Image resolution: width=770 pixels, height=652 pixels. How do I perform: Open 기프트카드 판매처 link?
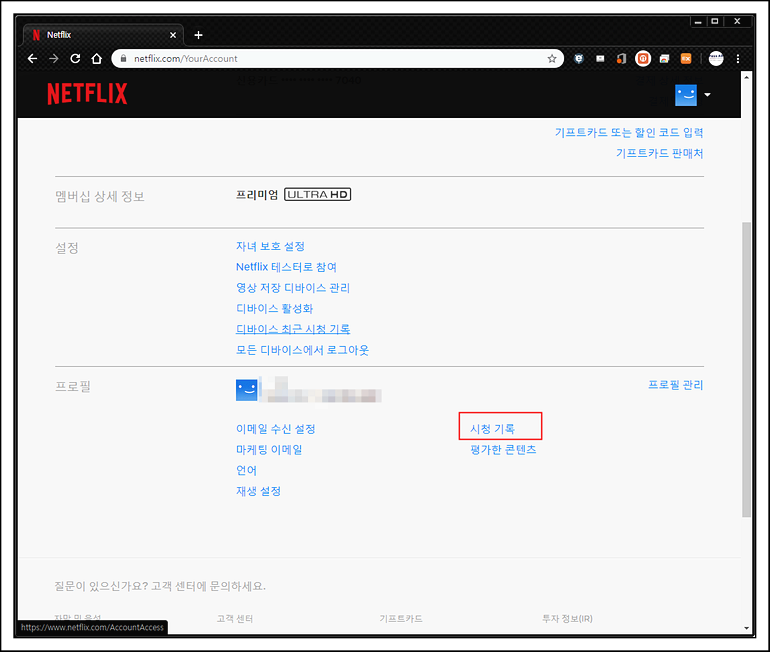pos(660,153)
